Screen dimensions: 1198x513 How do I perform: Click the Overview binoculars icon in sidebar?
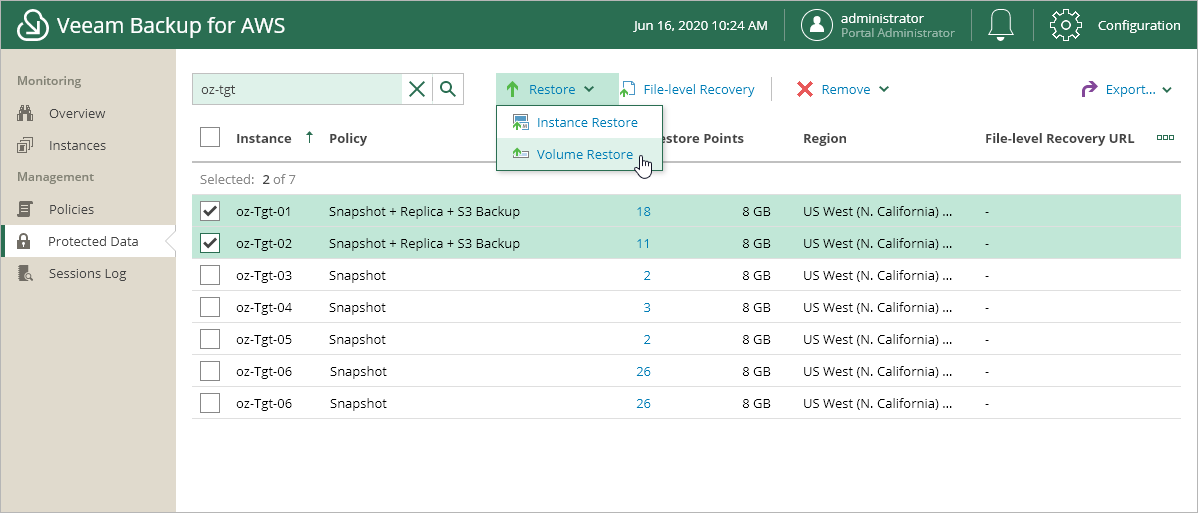25,113
